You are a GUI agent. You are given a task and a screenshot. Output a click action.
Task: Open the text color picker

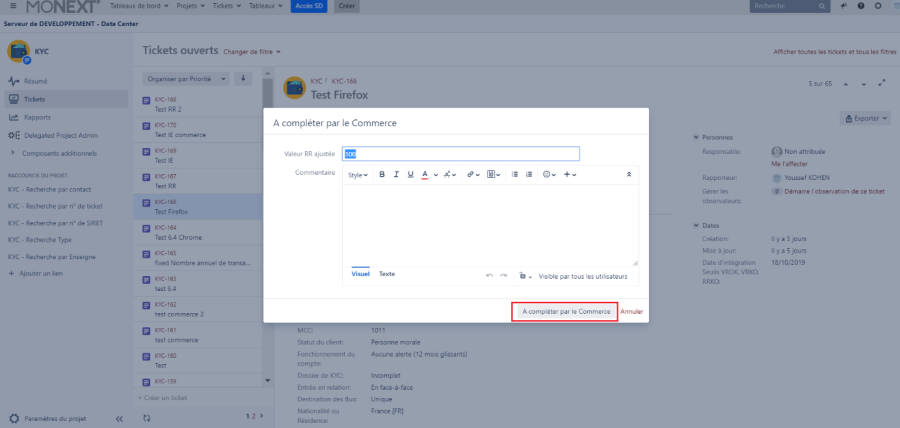[425, 174]
